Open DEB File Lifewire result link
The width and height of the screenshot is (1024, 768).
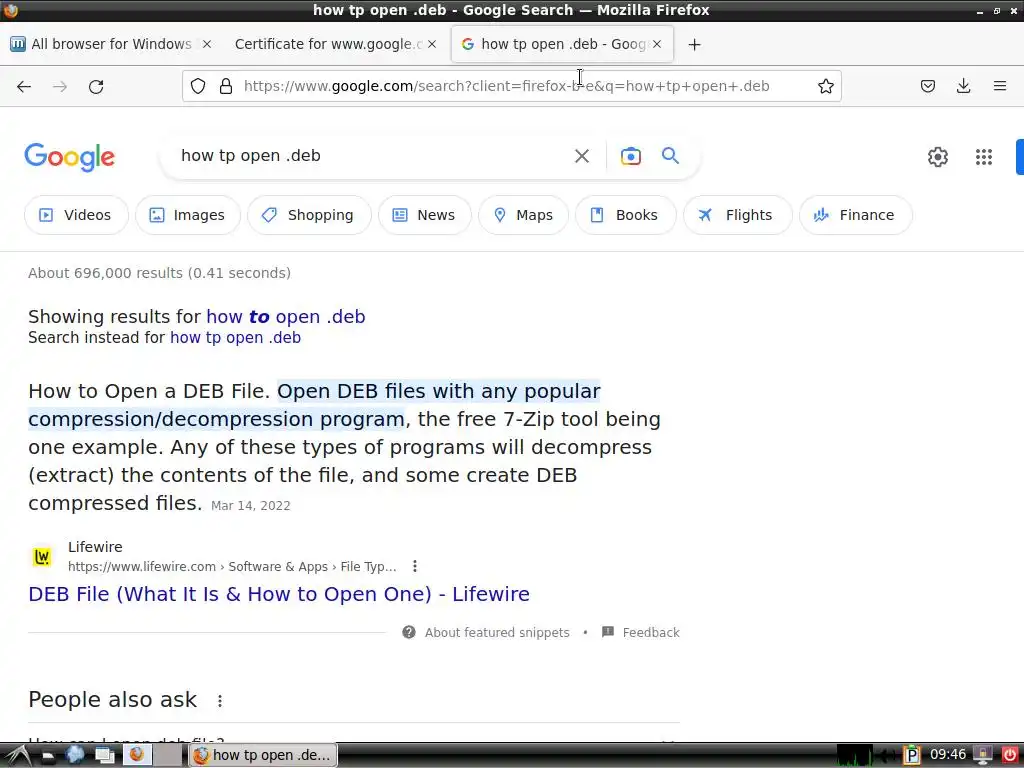point(279,594)
